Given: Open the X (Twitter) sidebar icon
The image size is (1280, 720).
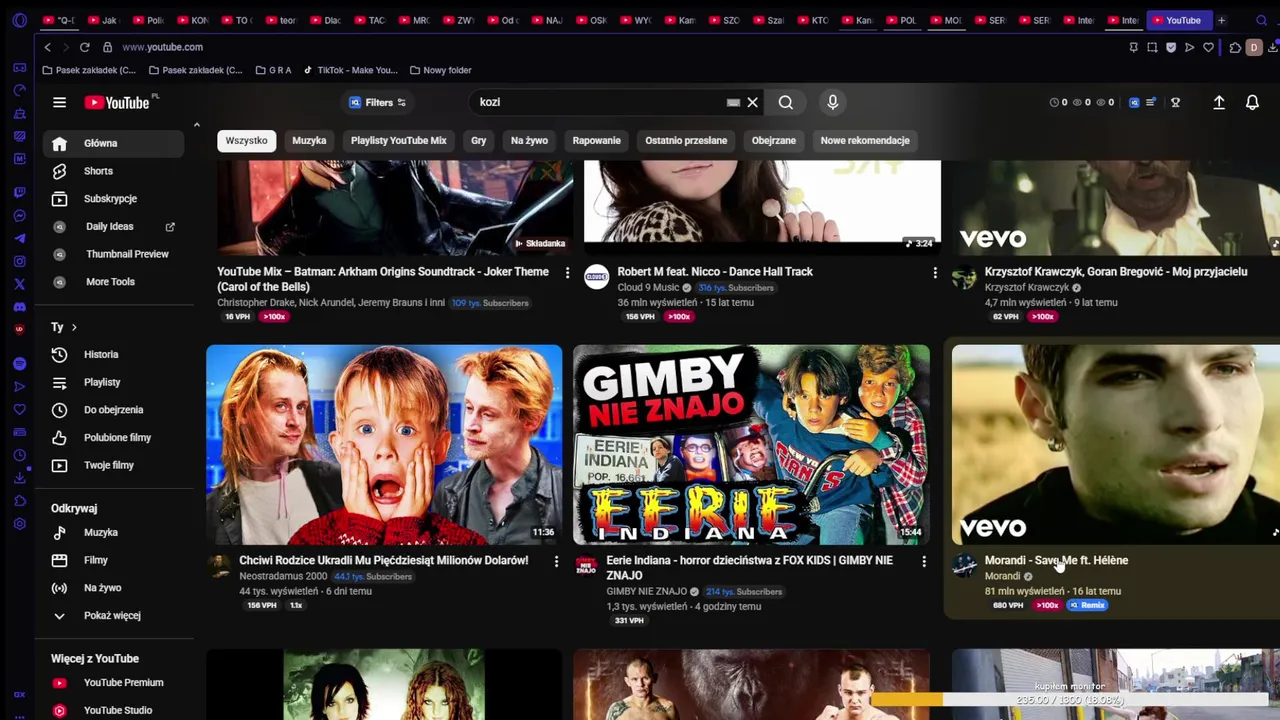Looking at the screenshot, I should (19, 285).
